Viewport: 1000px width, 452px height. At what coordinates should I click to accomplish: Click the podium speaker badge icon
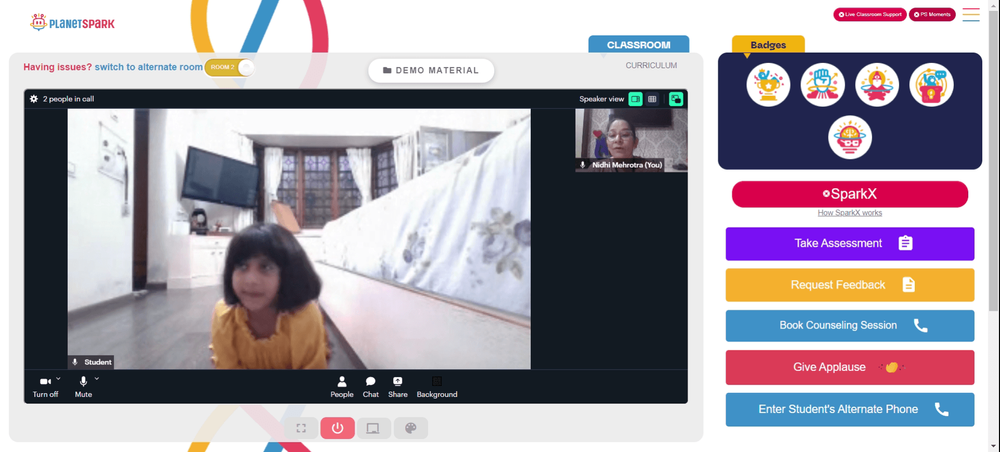coord(931,85)
